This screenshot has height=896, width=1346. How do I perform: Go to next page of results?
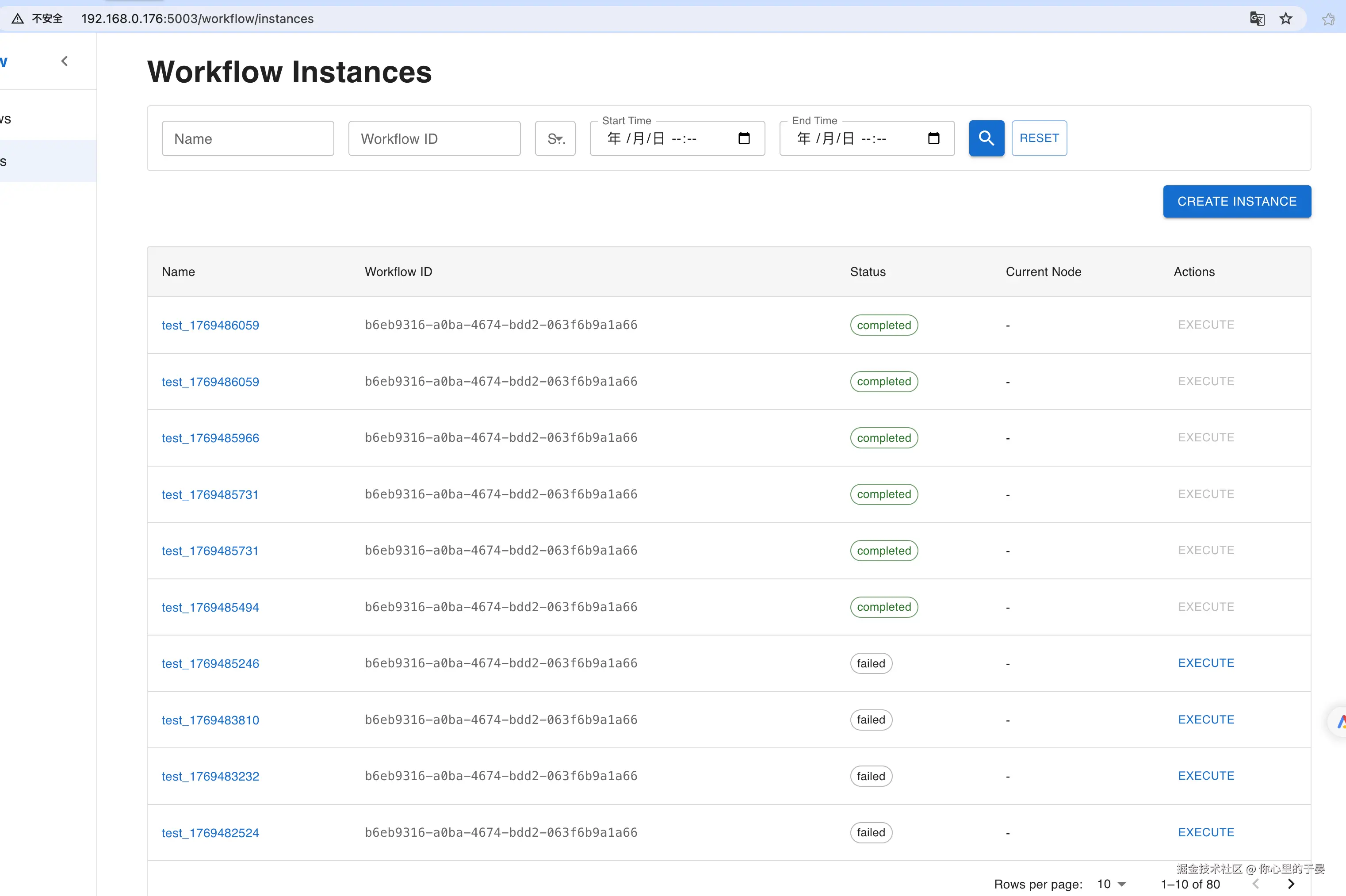[x=1291, y=884]
